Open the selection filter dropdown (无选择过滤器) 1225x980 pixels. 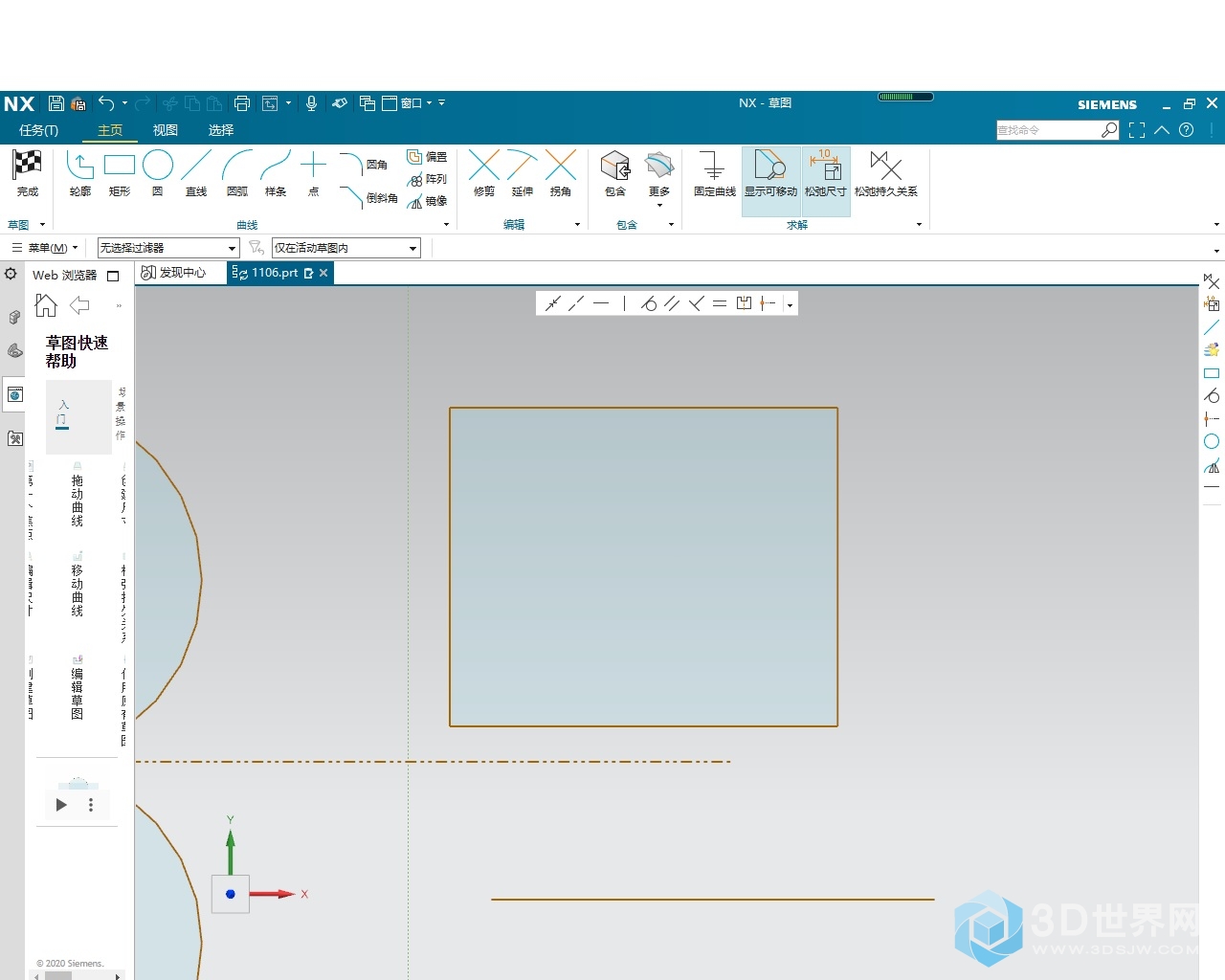pos(168,248)
